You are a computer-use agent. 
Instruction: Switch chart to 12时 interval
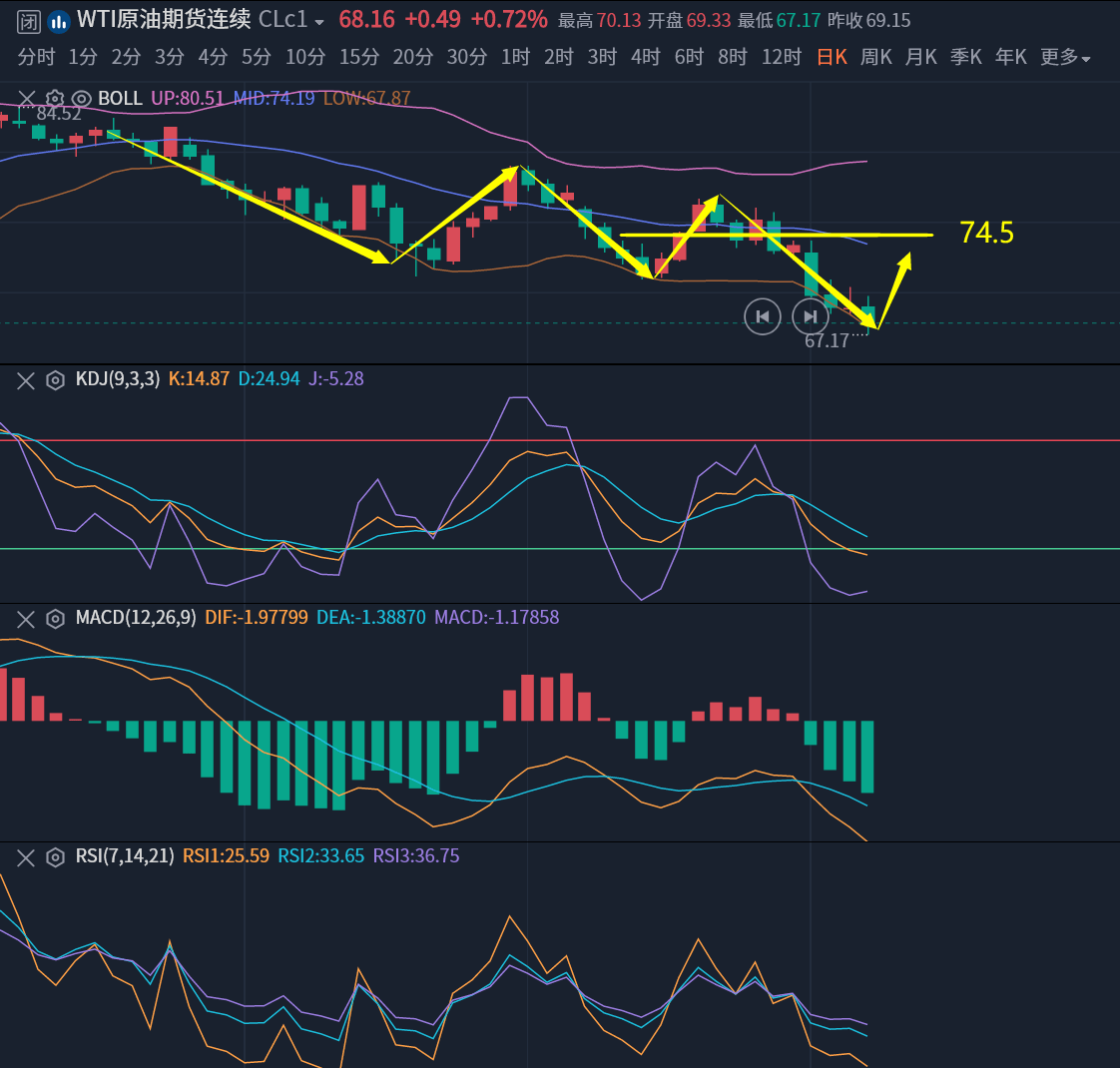click(x=782, y=57)
